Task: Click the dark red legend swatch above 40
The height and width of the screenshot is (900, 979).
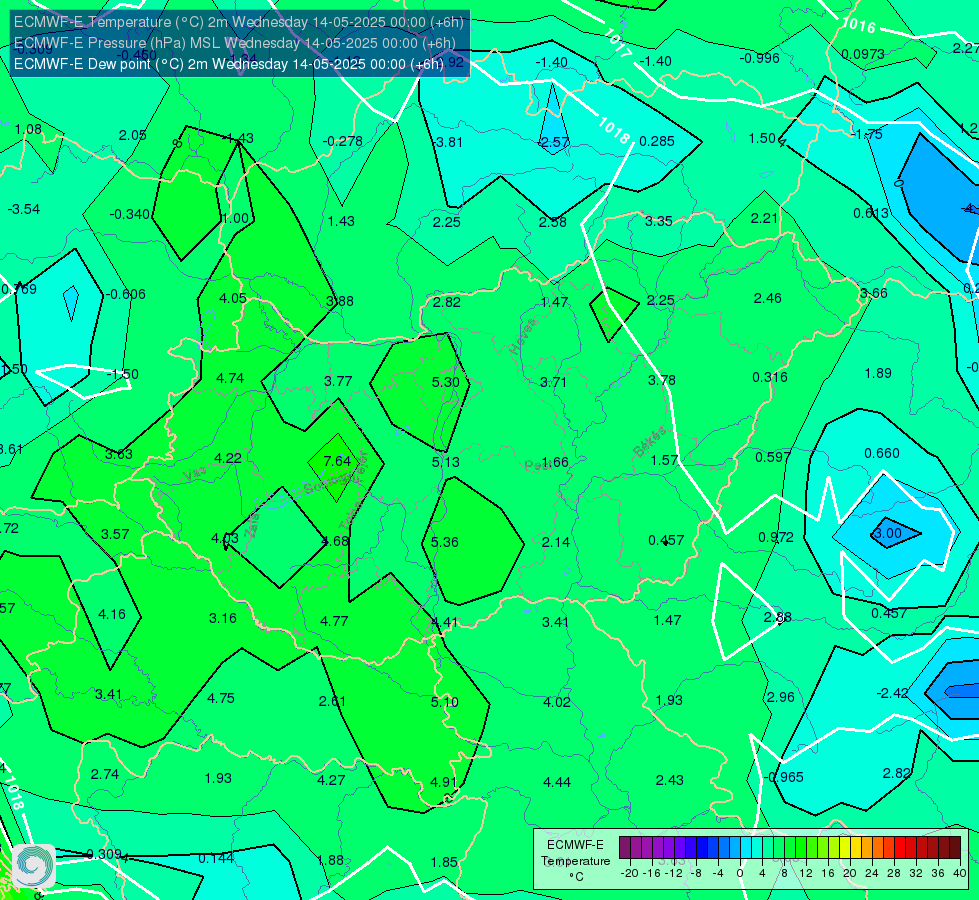Action: click(955, 848)
